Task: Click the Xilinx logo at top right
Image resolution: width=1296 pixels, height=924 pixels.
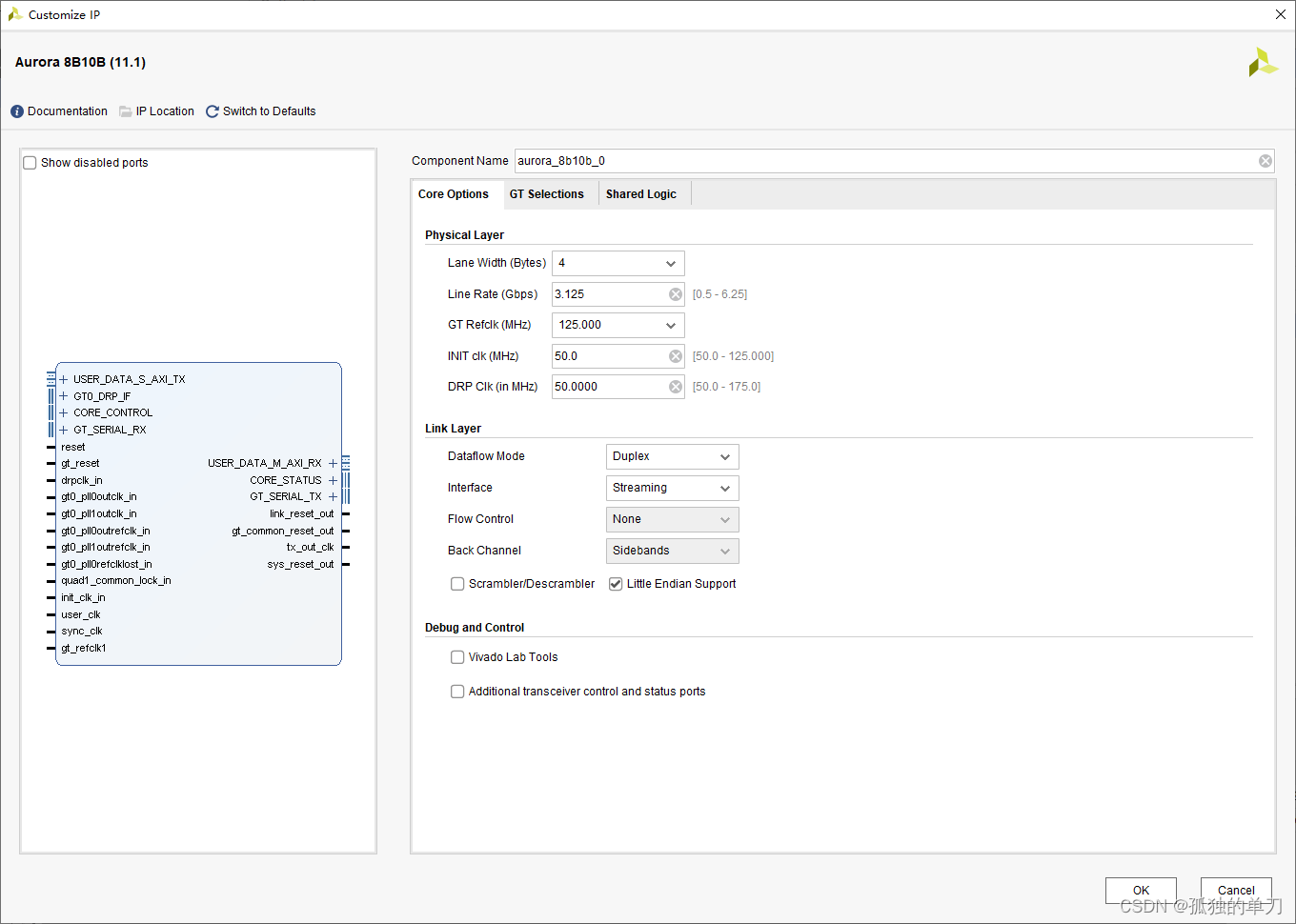Action: tap(1263, 62)
